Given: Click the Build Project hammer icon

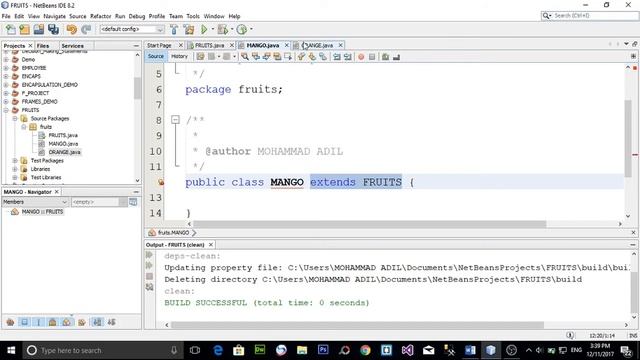Looking at the screenshot, I should coord(174,29).
